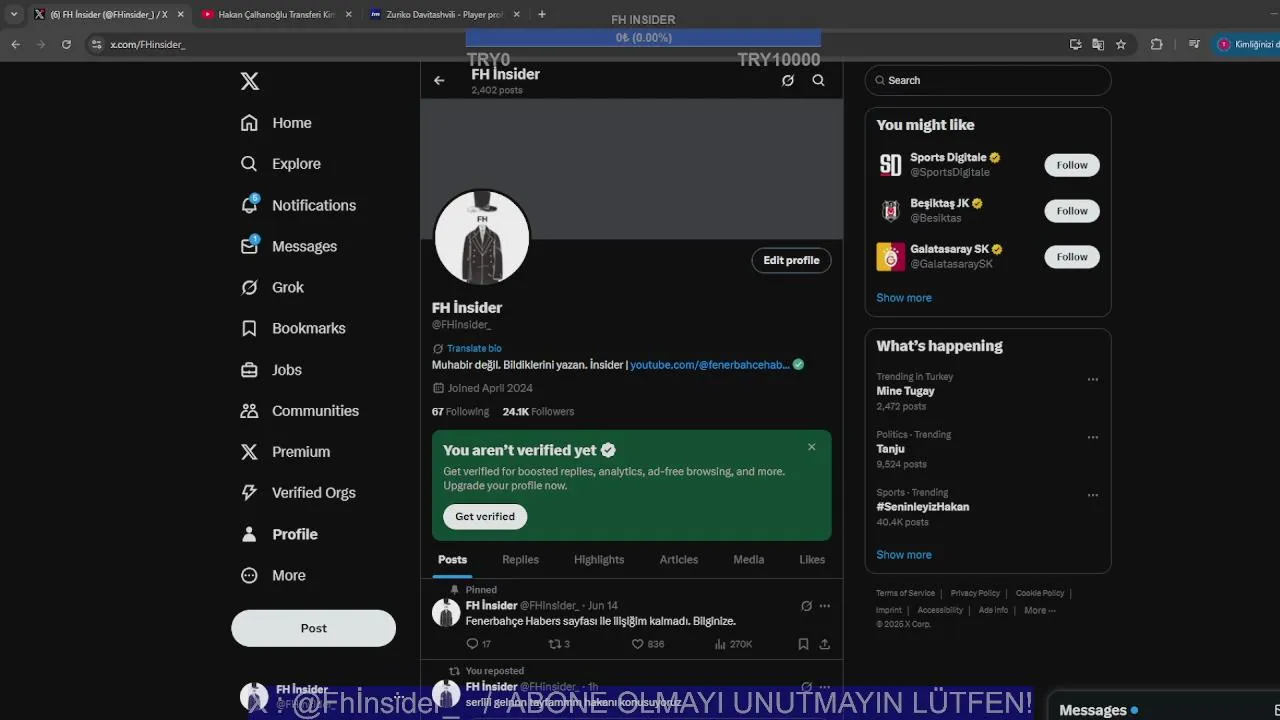Bookmark the pinned post
Screen dimensions: 1280x720
803,644
